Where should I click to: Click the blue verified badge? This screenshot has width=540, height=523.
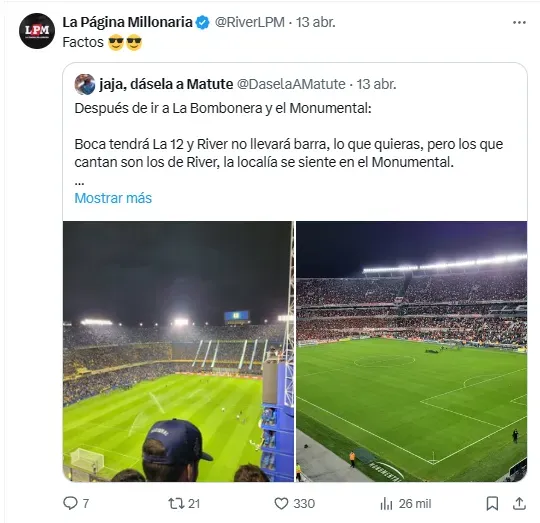pyautogui.click(x=202, y=23)
